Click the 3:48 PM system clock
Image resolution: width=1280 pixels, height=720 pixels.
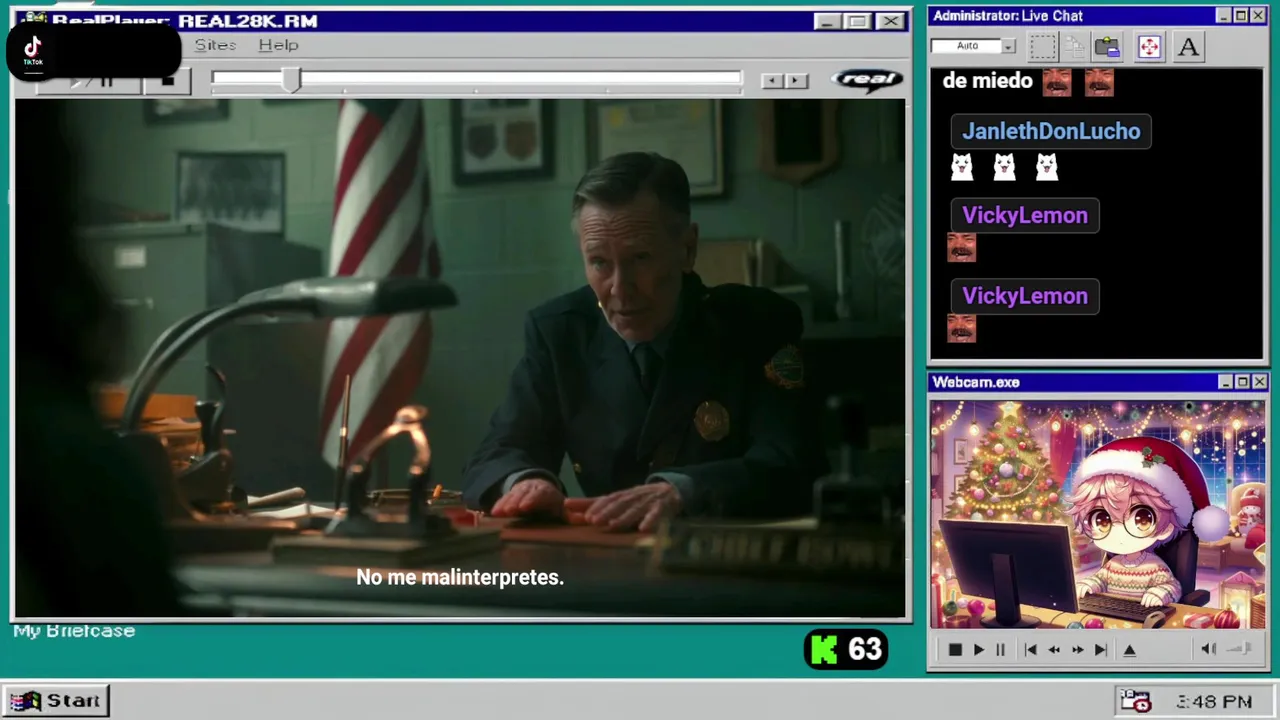pyautogui.click(x=1214, y=702)
